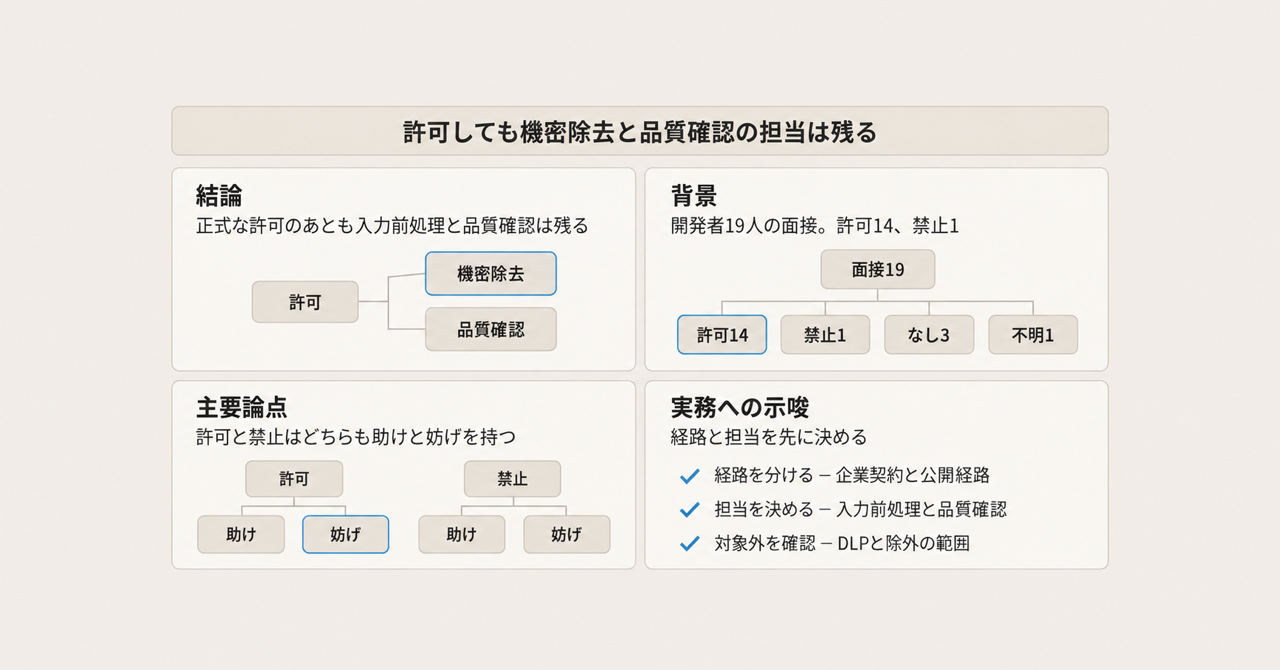Select the highlighted 妨げ node under 許可
The width and height of the screenshot is (1280, 670).
(x=345, y=535)
